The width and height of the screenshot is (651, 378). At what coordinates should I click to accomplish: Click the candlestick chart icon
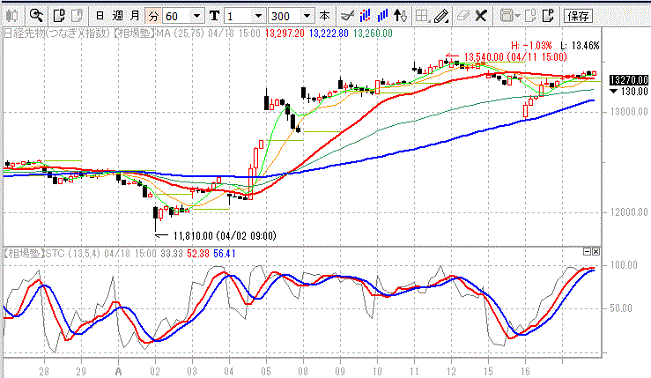[x=12, y=16]
